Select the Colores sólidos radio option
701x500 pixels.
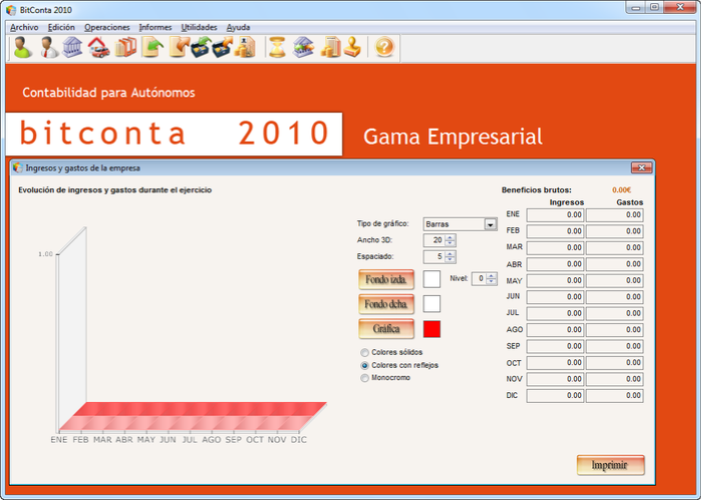click(365, 352)
